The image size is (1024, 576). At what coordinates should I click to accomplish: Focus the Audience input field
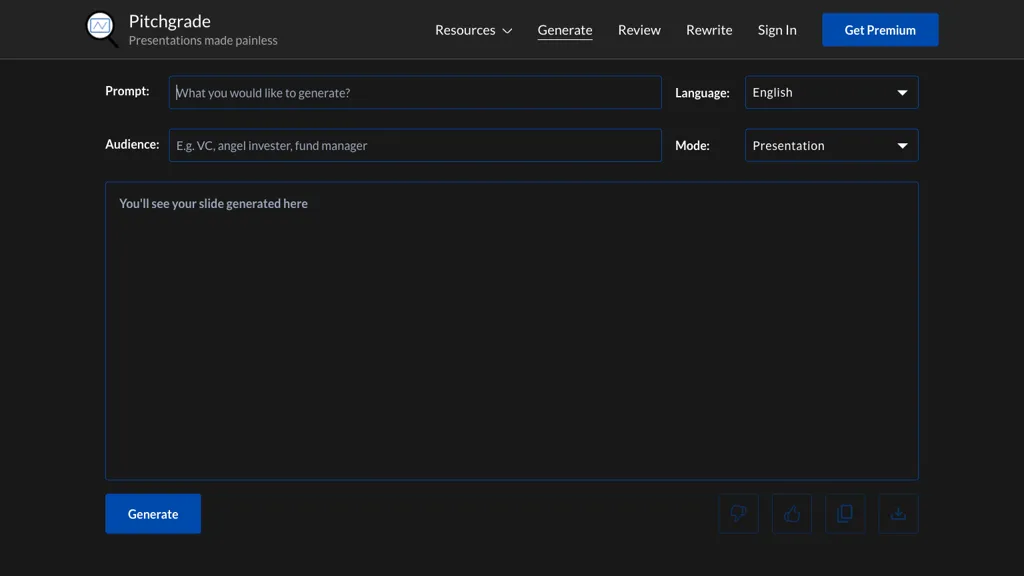[415, 145]
